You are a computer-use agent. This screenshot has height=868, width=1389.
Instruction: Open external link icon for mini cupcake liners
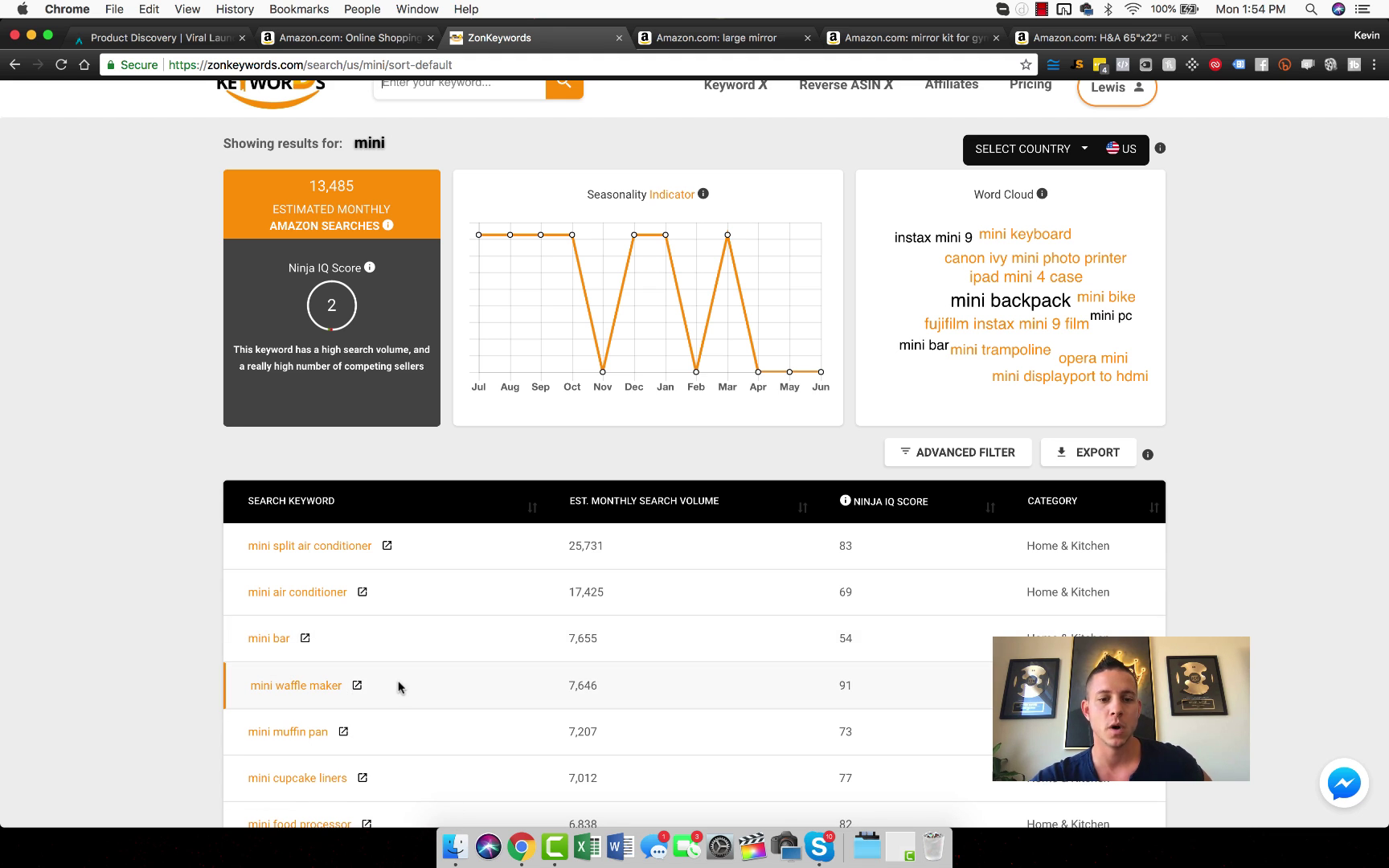click(363, 777)
